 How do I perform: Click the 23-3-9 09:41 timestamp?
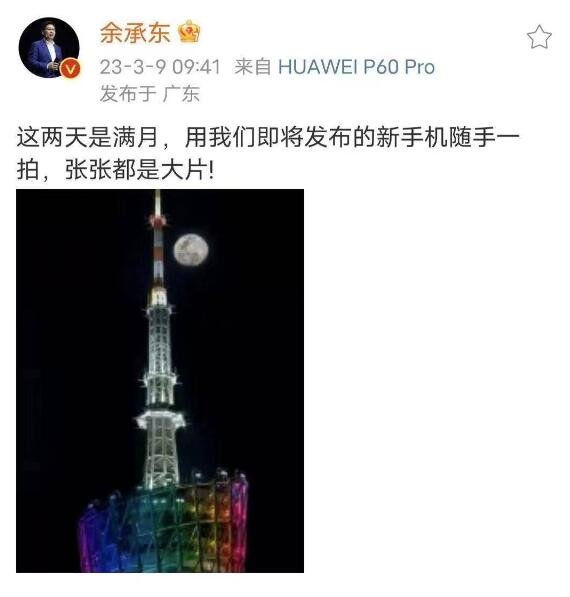160,67
